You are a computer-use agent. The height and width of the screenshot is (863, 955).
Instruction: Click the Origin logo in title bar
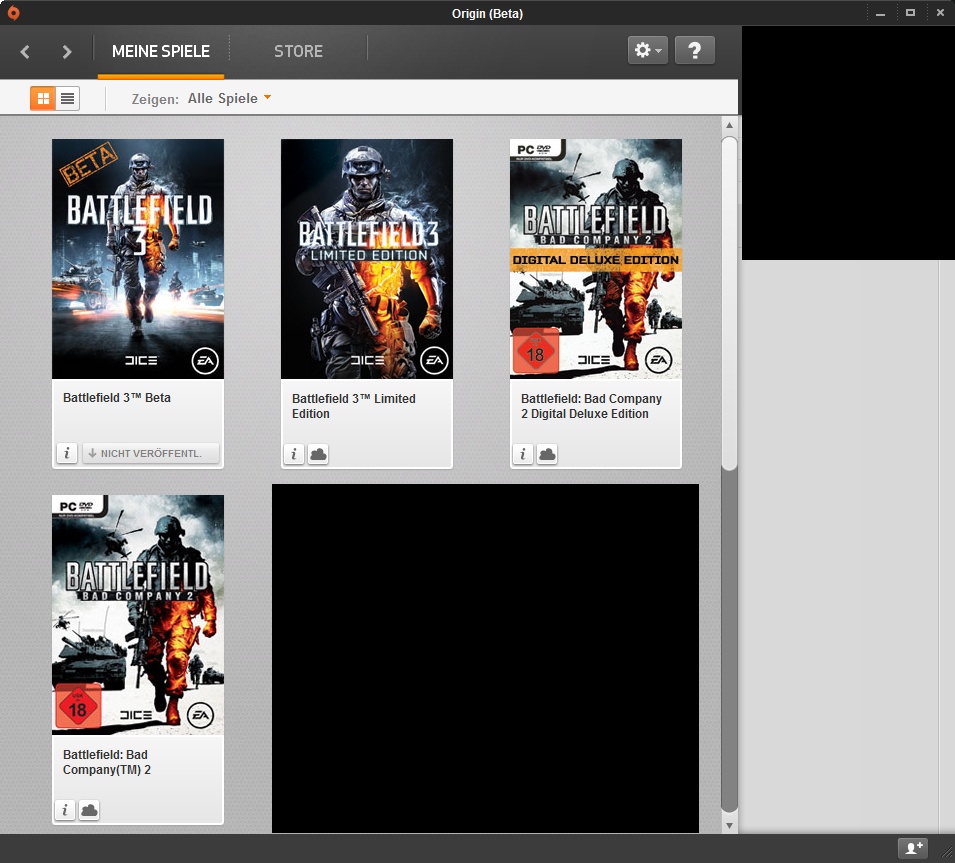point(13,13)
